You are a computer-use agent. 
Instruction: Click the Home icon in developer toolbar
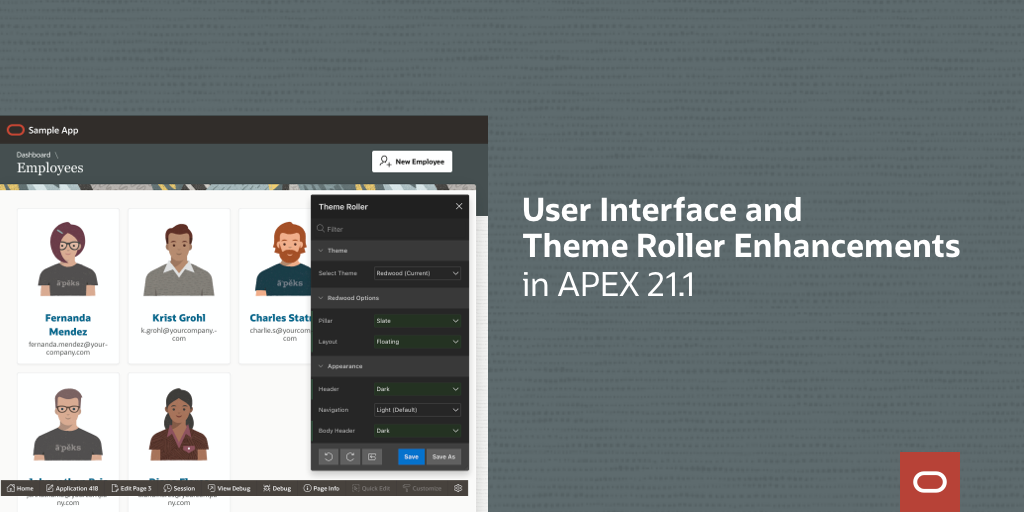tap(20, 488)
